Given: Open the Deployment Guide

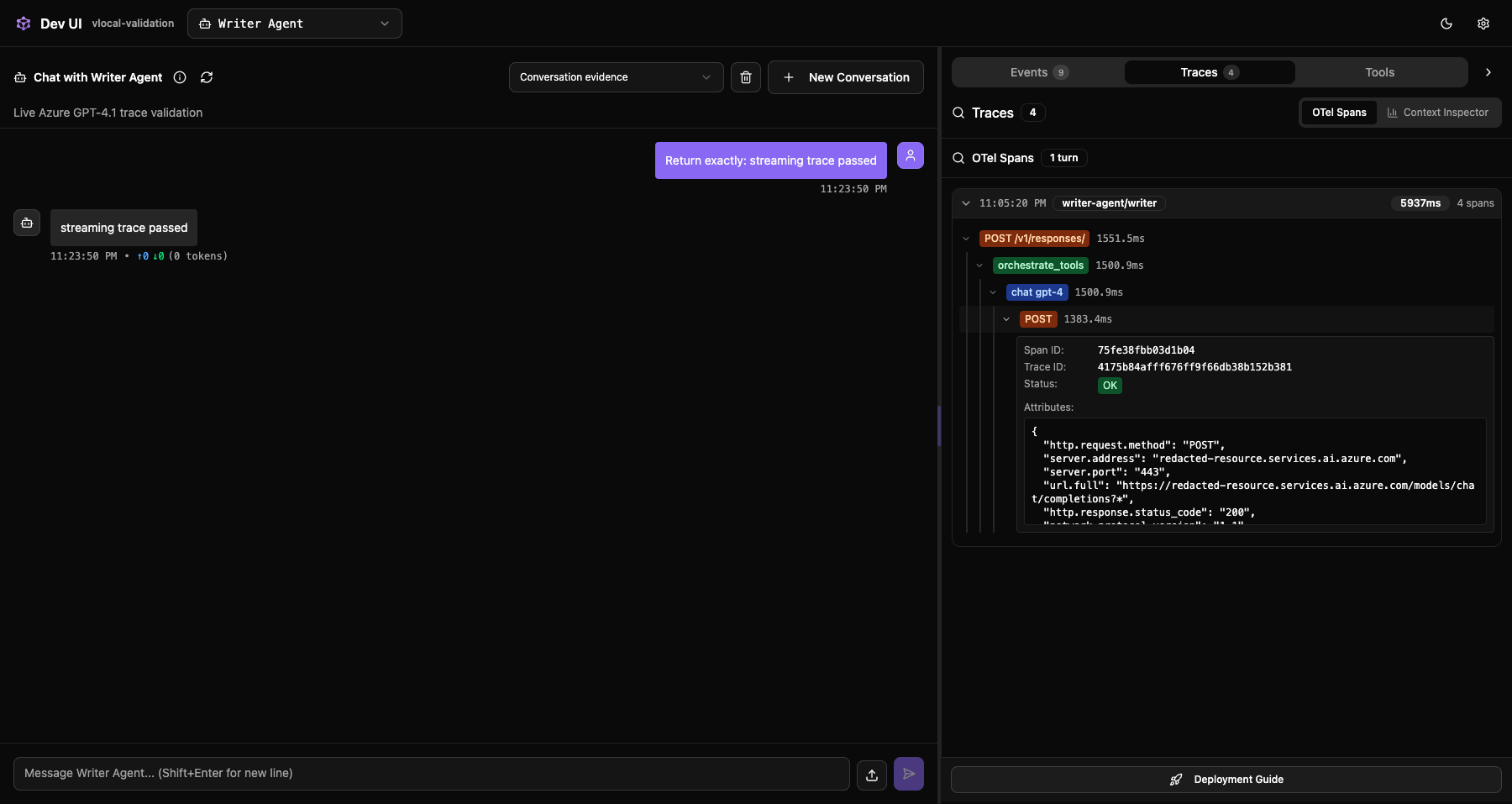Looking at the screenshot, I should [1226, 780].
